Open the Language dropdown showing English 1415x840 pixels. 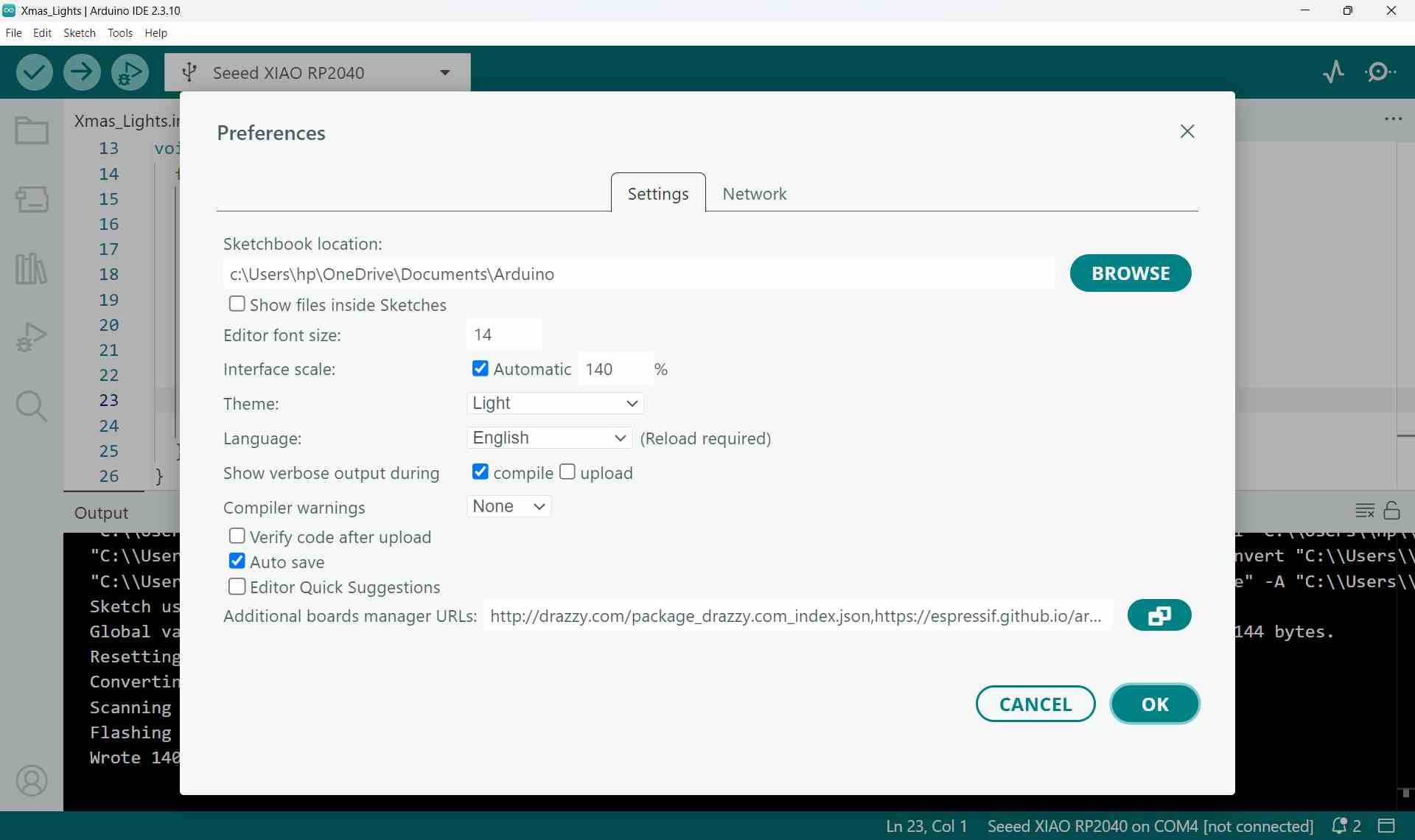tap(550, 438)
